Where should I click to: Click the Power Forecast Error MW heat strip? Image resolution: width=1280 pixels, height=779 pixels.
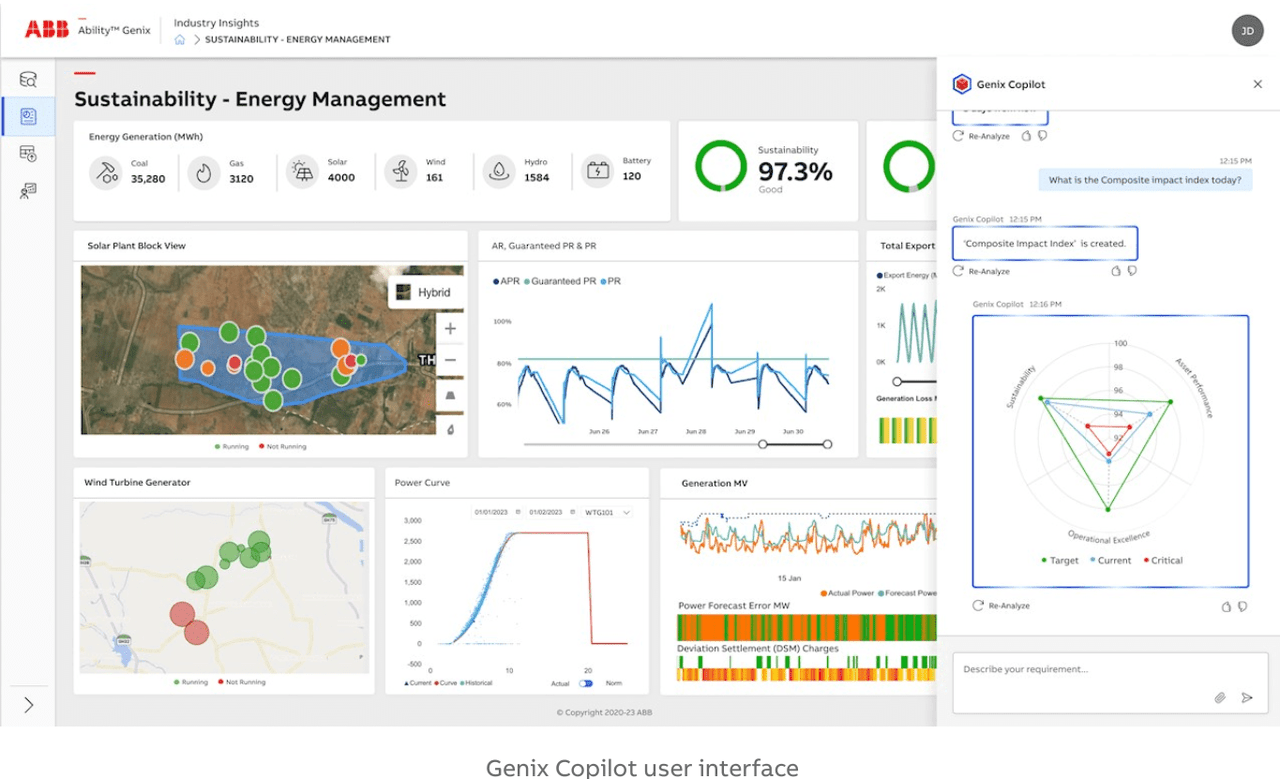pyautogui.click(x=807, y=627)
